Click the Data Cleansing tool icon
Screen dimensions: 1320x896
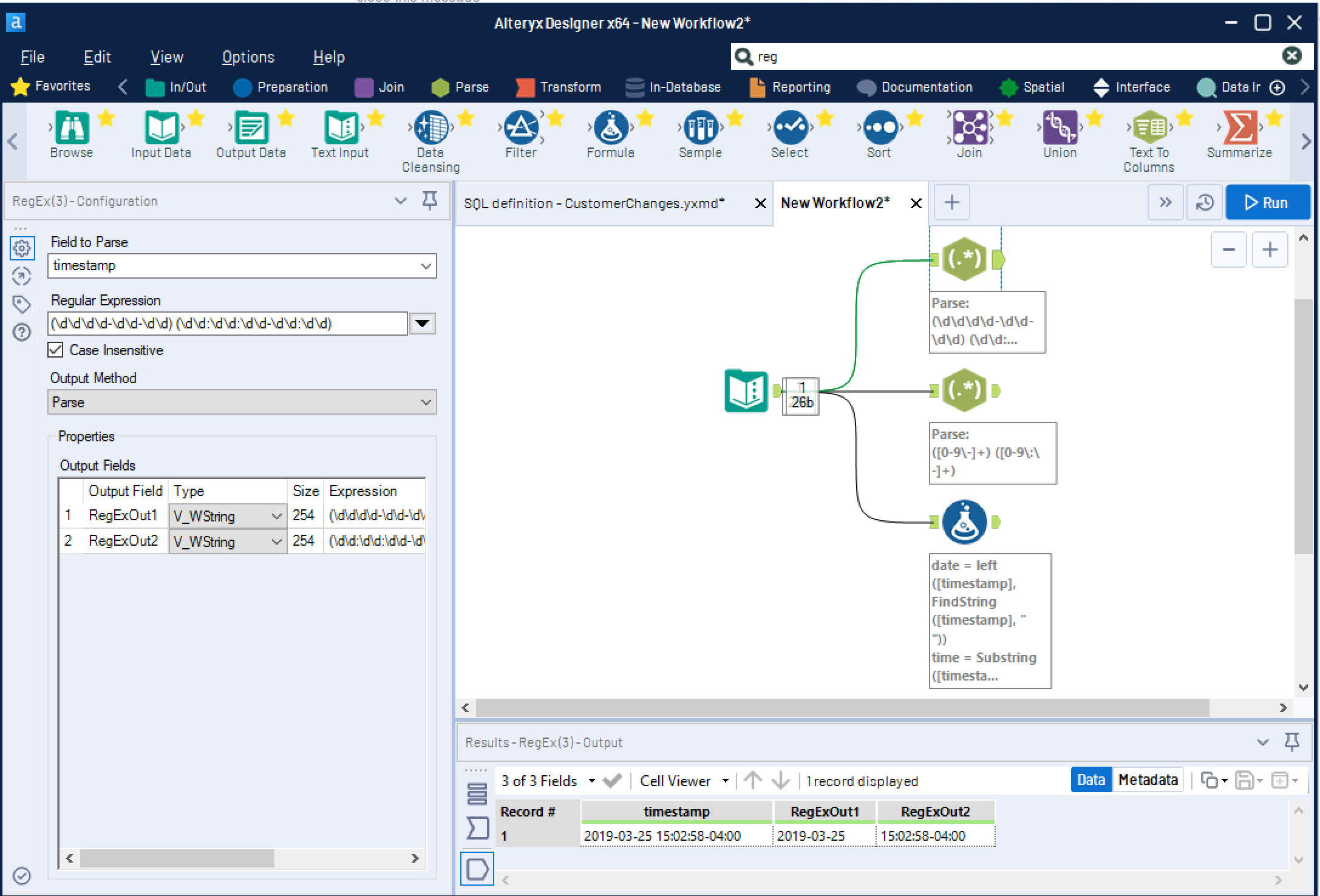pyautogui.click(x=430, y=128)
